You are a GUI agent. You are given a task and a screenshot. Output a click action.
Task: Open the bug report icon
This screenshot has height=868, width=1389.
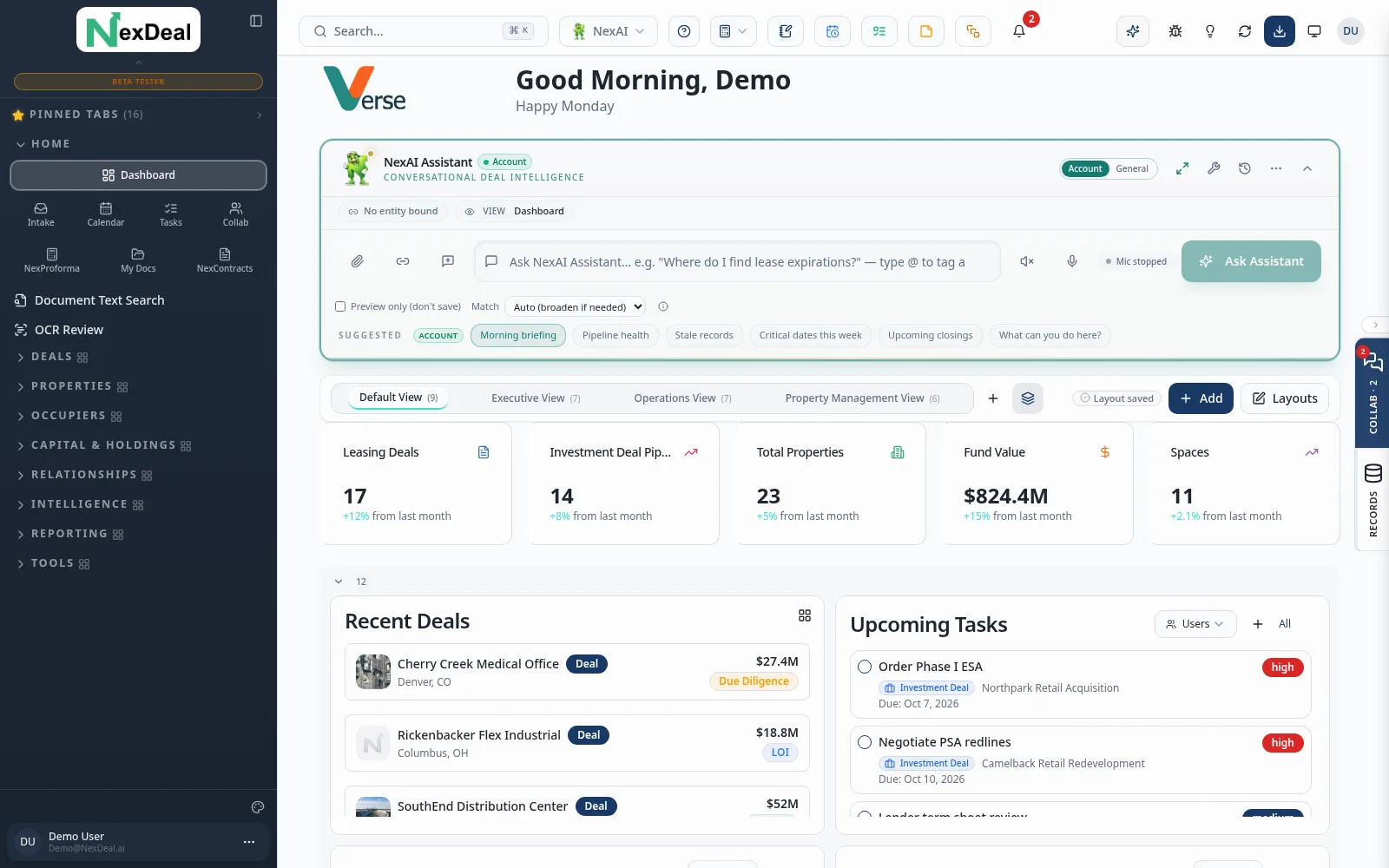[x=1175, y=31]
